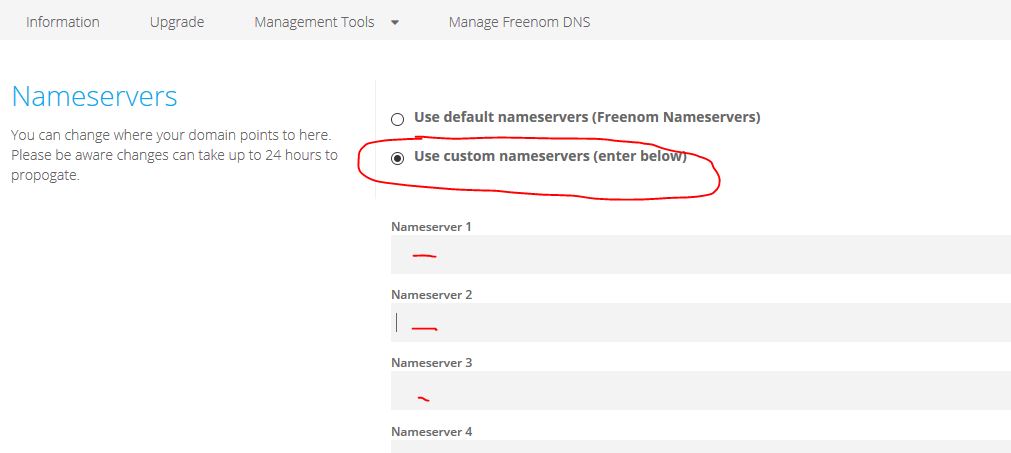The width and height of the screenshot is (1011, 453).
Task: Expand the Management Tools dropdown arrow
Action: pos(395,22)
